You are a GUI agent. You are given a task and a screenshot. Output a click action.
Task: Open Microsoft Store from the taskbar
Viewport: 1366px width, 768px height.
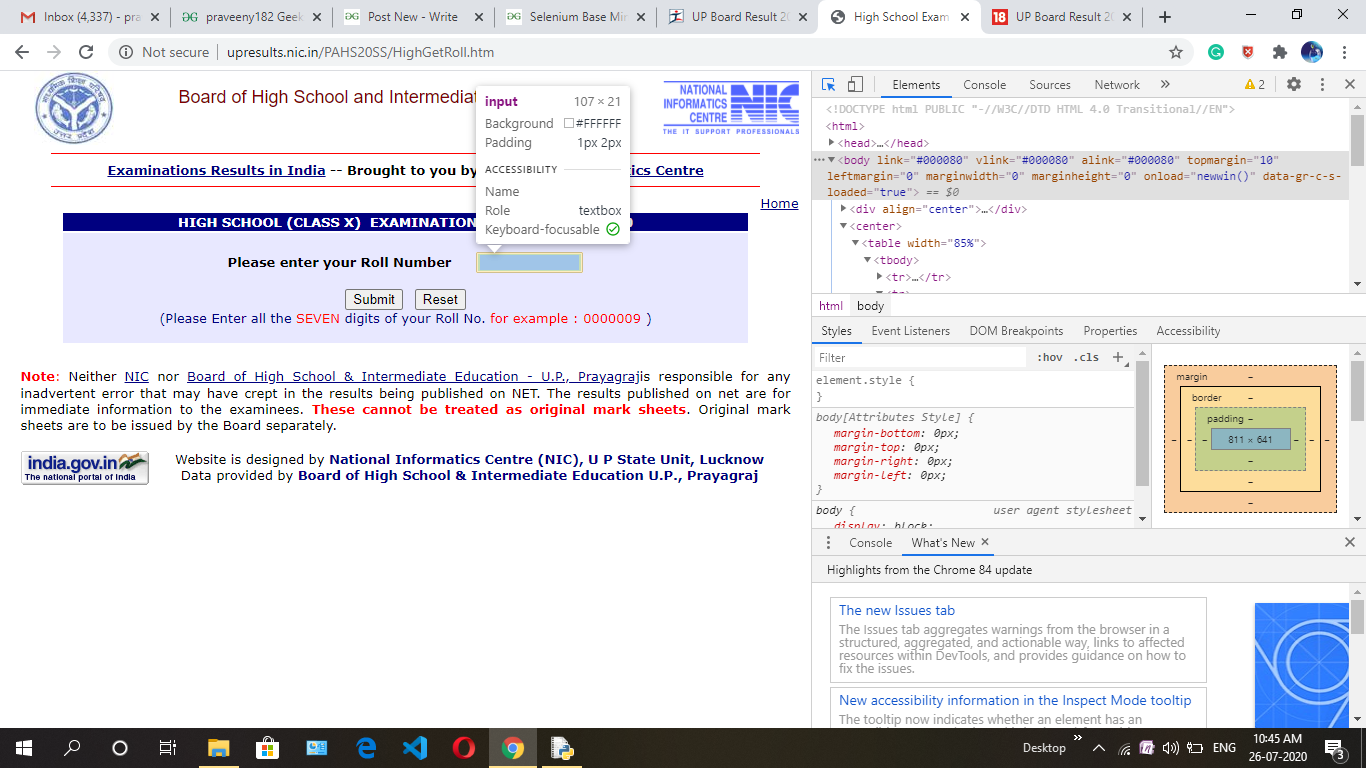(x=267, y=748)
